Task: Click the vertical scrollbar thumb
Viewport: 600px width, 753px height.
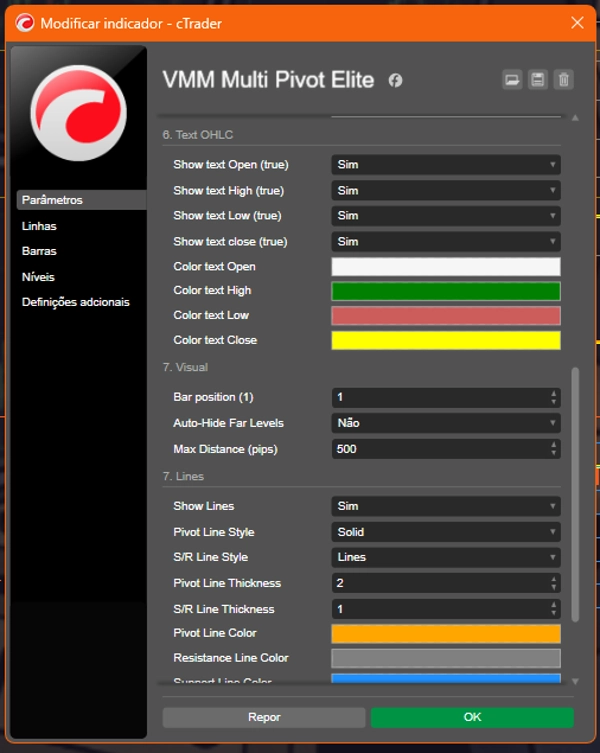Action: click(575, 495)
